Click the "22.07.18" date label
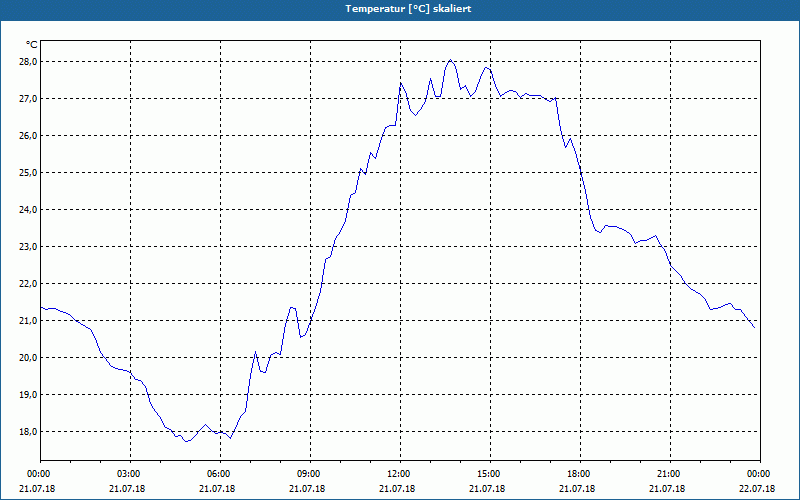The image size is (800, 500). click(x=757, y=489)
